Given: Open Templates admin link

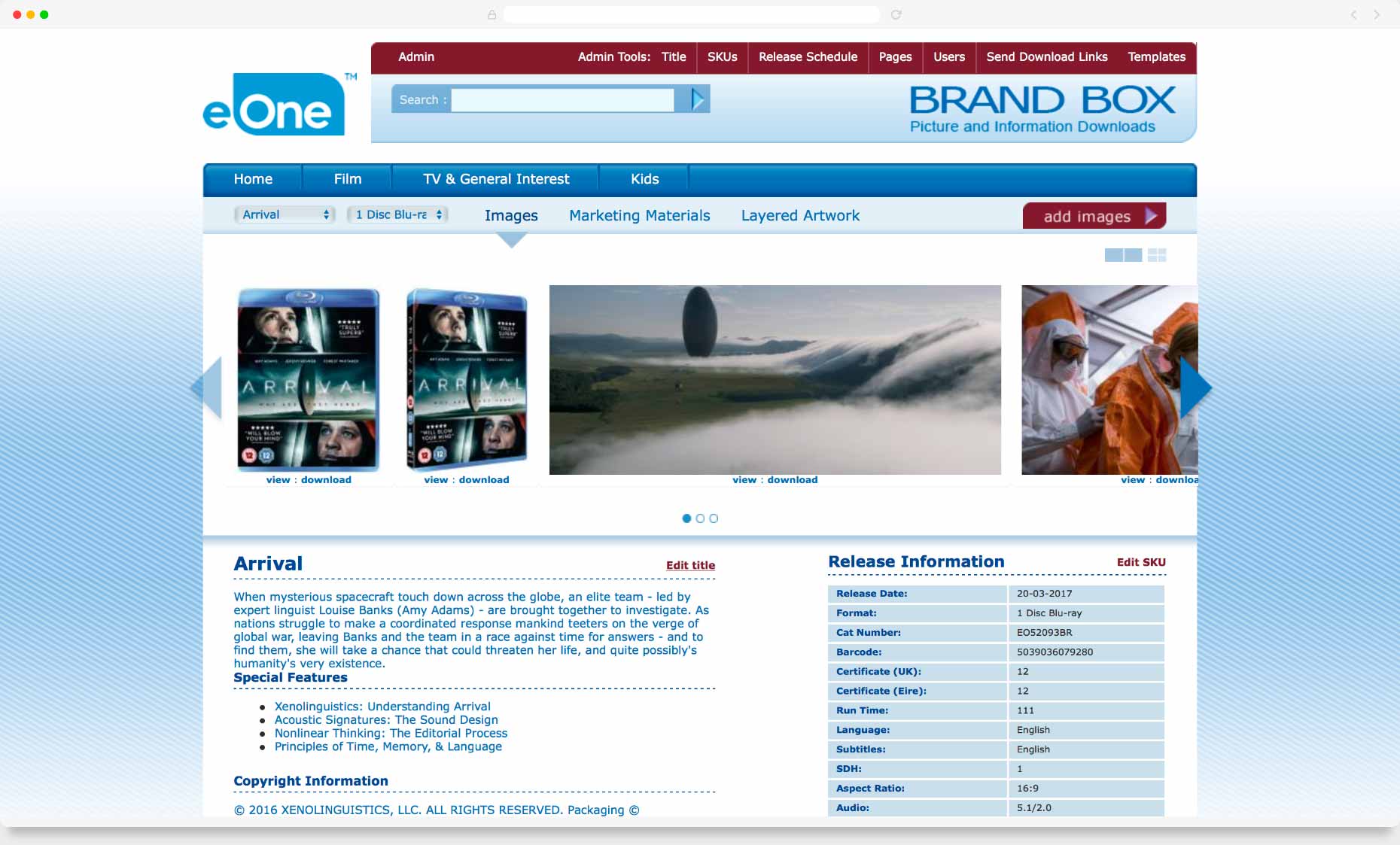Looking at the screenshot, I should (1156, 57).
